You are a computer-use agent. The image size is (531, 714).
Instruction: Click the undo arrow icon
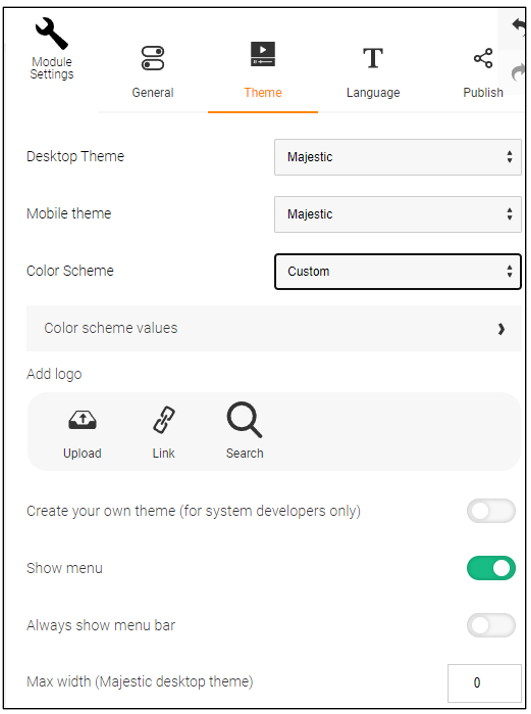(x=518, y=25)
